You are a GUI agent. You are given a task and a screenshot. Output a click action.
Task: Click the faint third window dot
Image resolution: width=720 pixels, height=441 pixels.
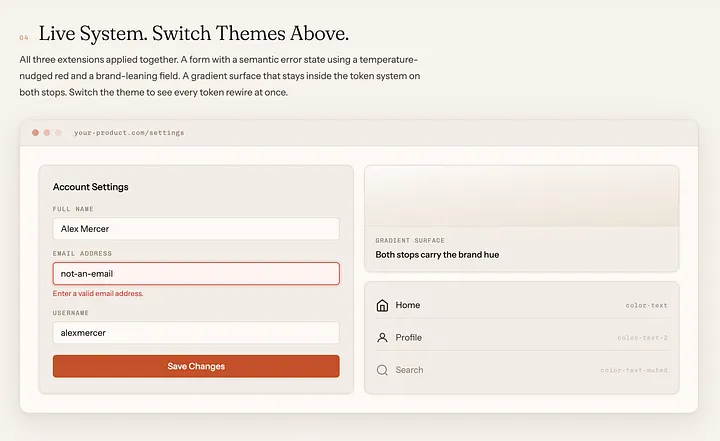click(58, 133)
